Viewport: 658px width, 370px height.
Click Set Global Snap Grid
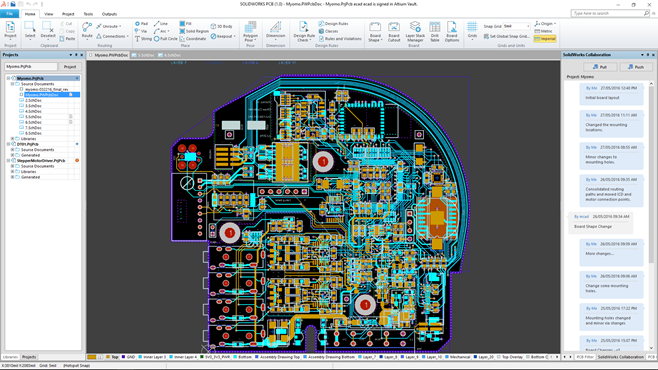(x=507, y=36)
